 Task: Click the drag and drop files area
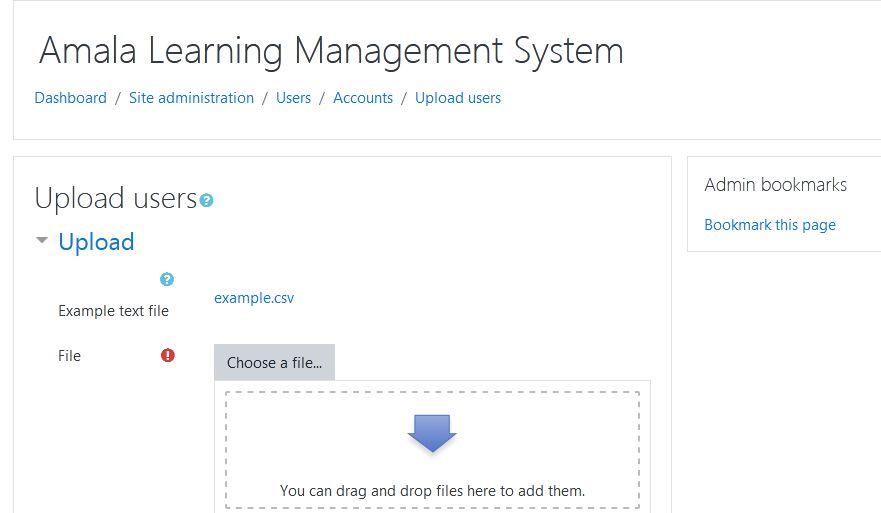[x=432, y=450]
